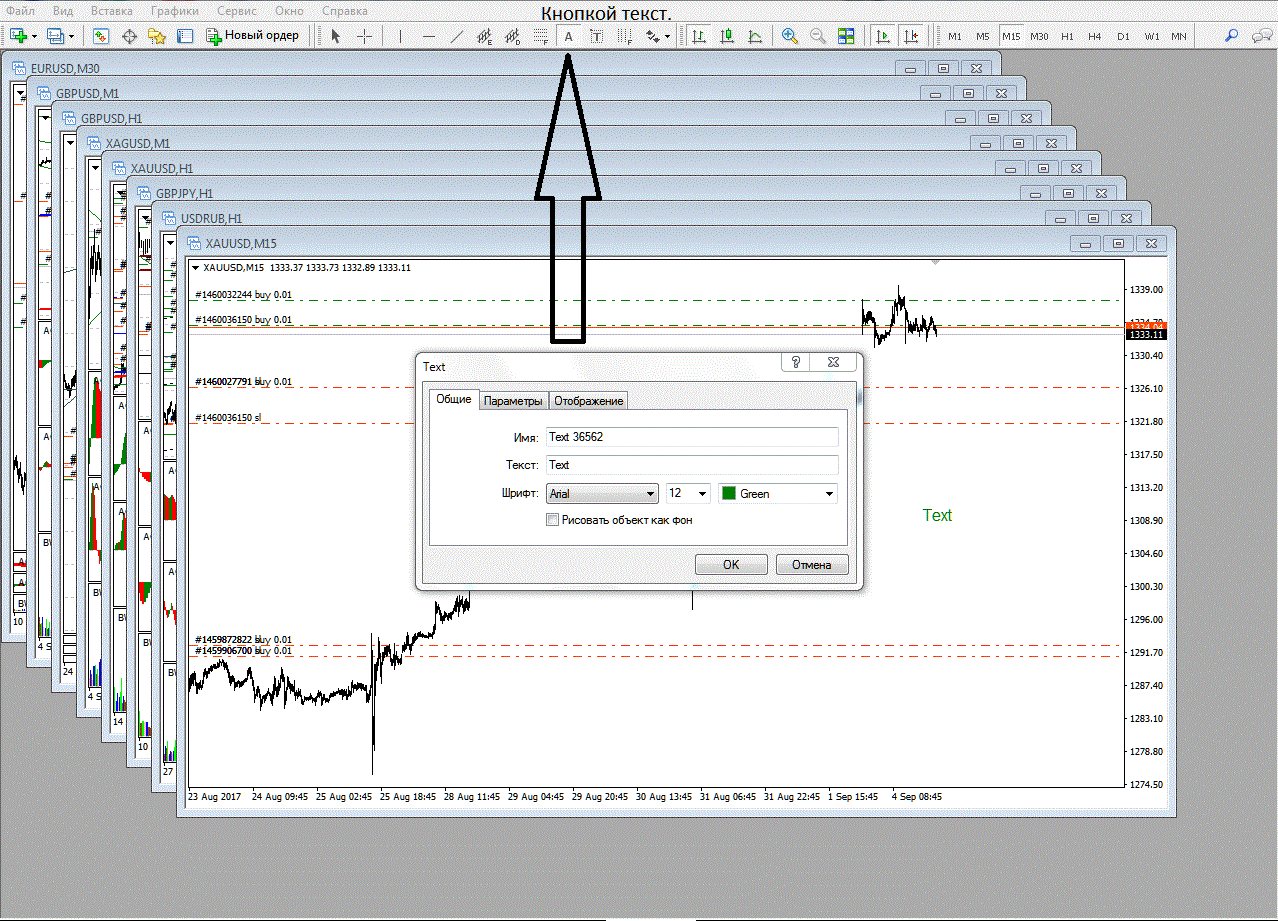
Task: Check the 'Рисовать объект как фон' checkbox
Action: pyautogui.click(x=552, y=520)
